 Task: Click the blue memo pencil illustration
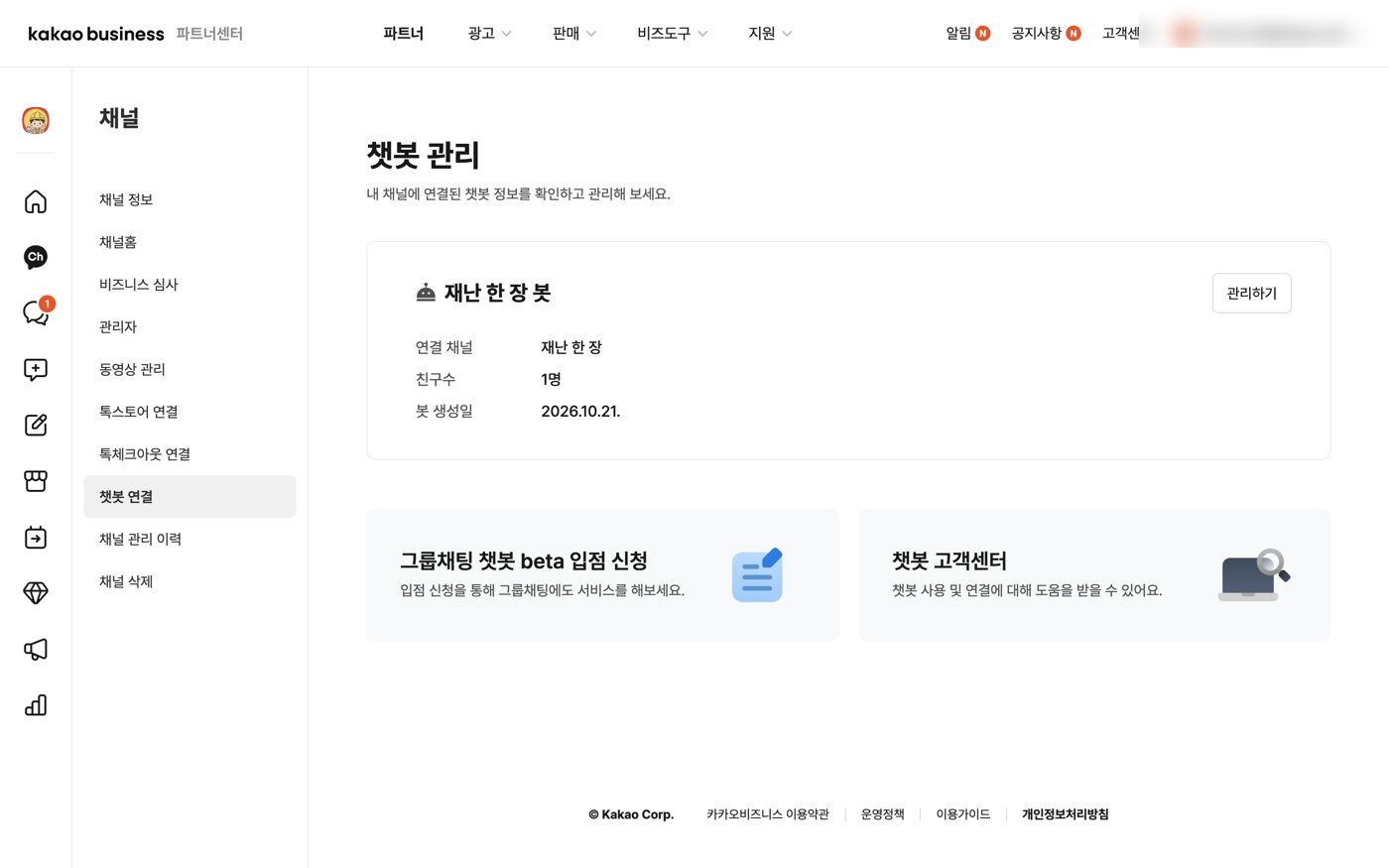(758, 575)
